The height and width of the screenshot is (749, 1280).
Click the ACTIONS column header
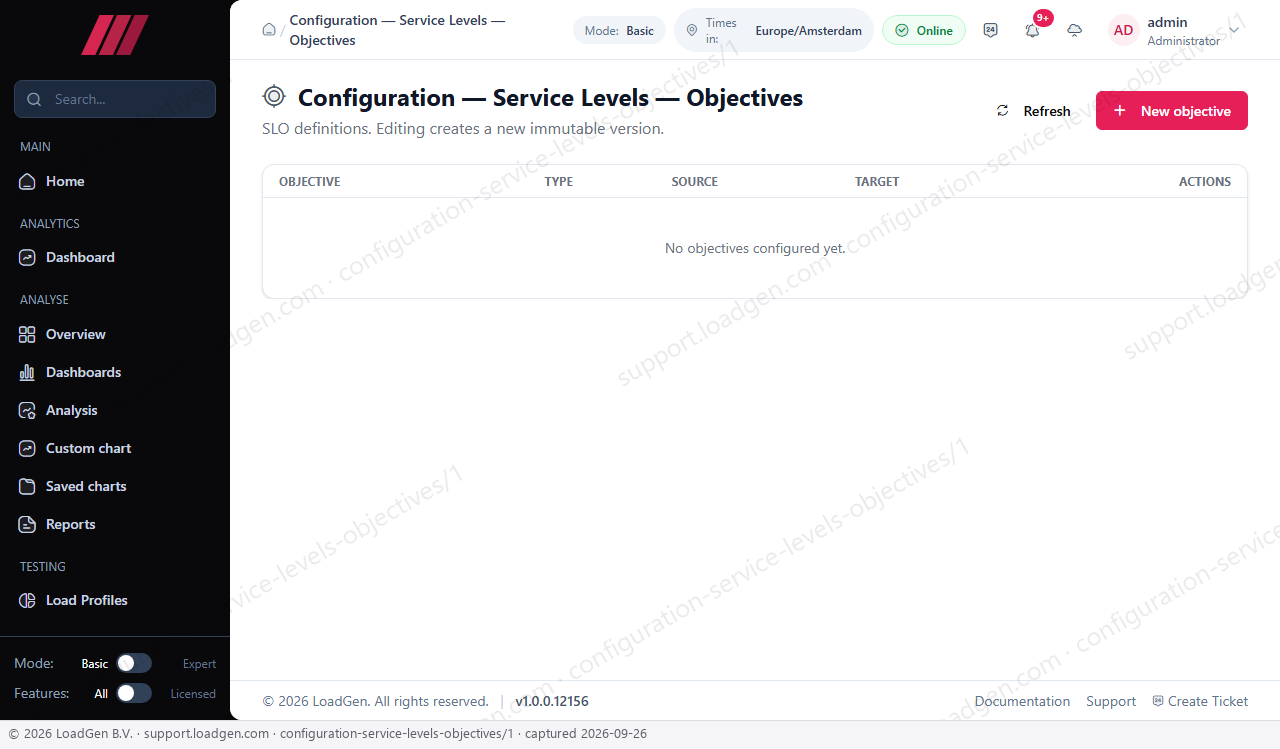pos(1205,182)
